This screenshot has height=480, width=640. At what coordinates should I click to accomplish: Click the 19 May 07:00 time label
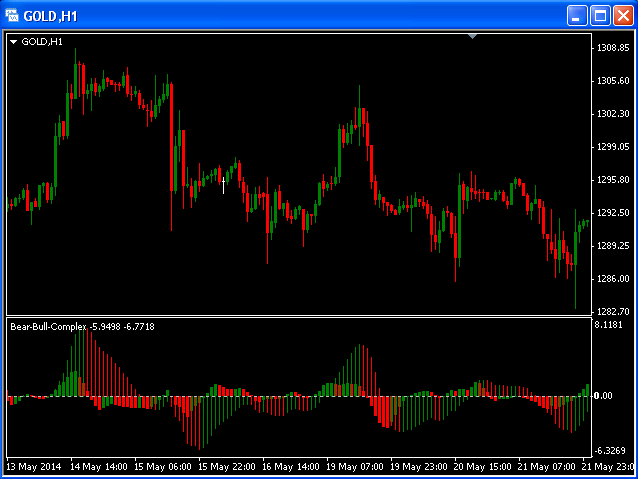click(355, 467)
